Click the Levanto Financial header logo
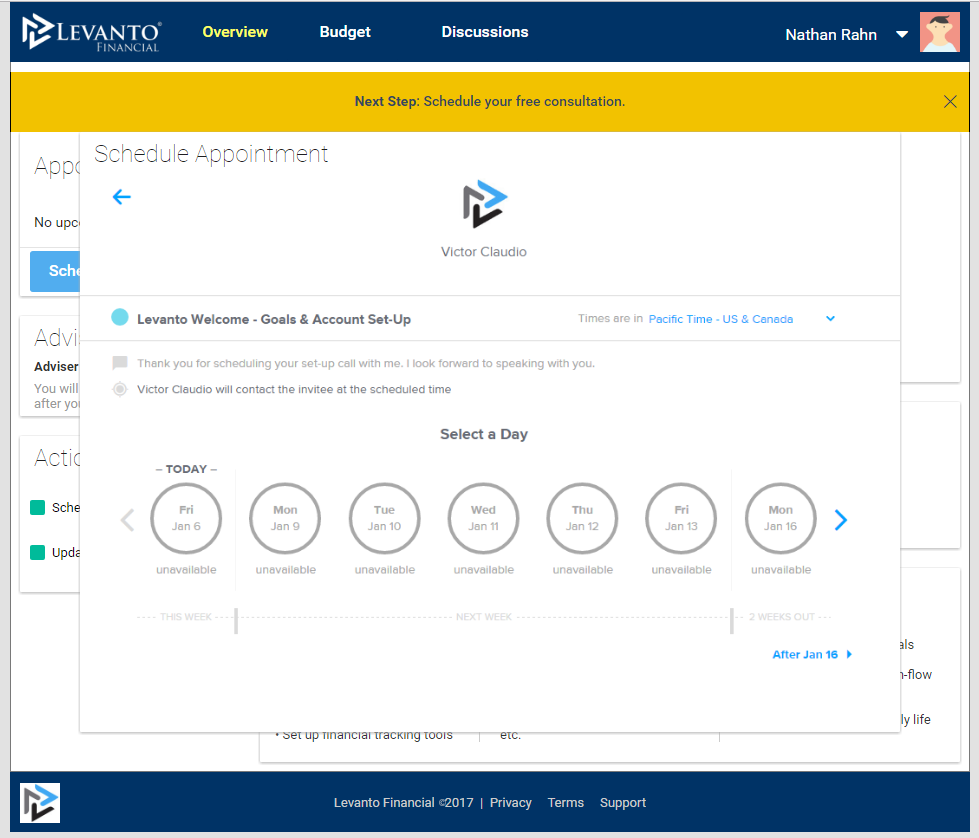Image resolution: width=979 pixels, height=838 pixels. click(91, 32)
